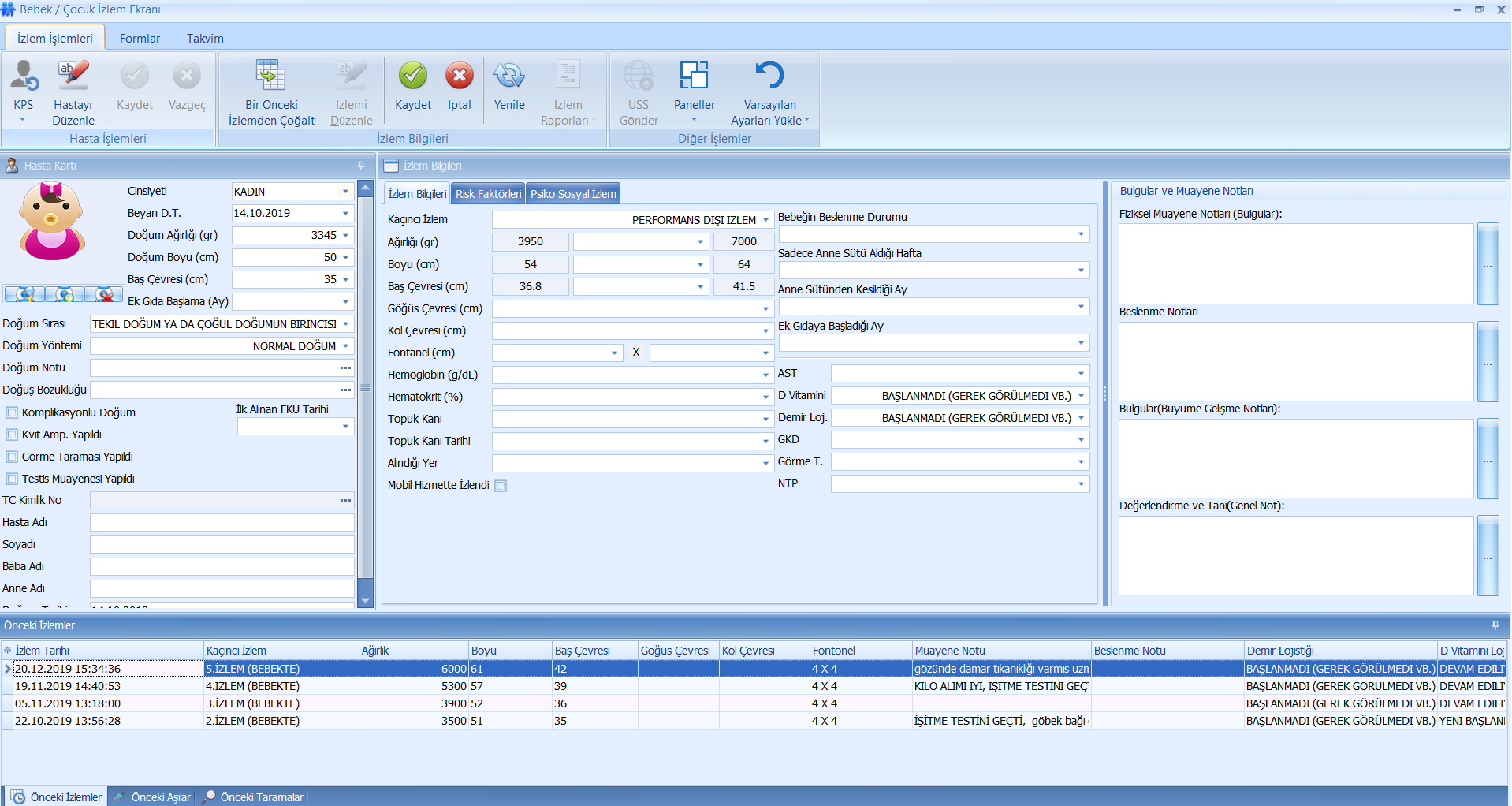The width and height of the screenshot is (1512, 806).
Task: Open the Önceki Aşılar bottom tab
Action: (160, 797)
